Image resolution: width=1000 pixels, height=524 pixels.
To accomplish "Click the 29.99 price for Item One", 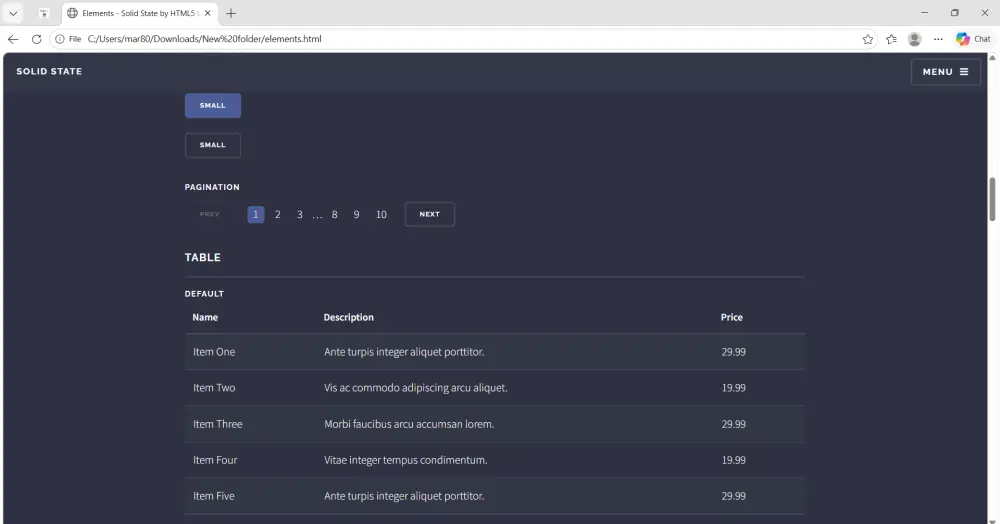I will pos(733,352).
